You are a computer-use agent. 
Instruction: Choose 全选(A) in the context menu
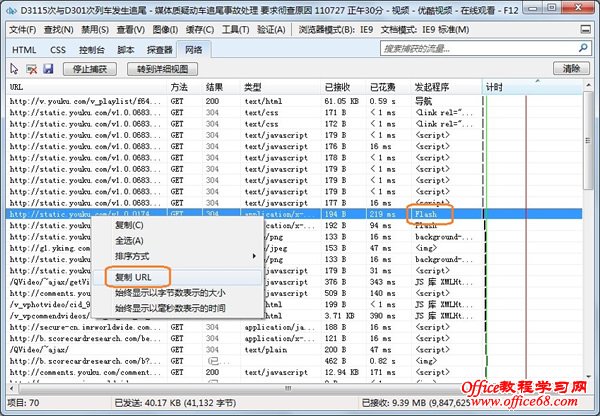129,241
